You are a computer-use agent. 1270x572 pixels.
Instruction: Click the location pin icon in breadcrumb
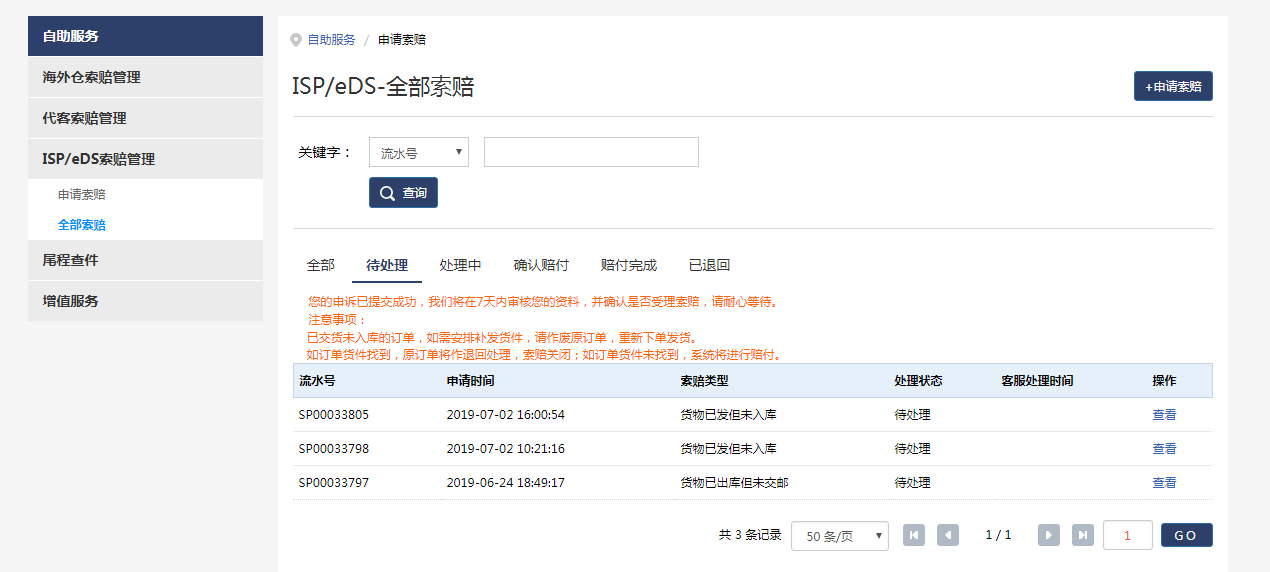coord(296,40)
